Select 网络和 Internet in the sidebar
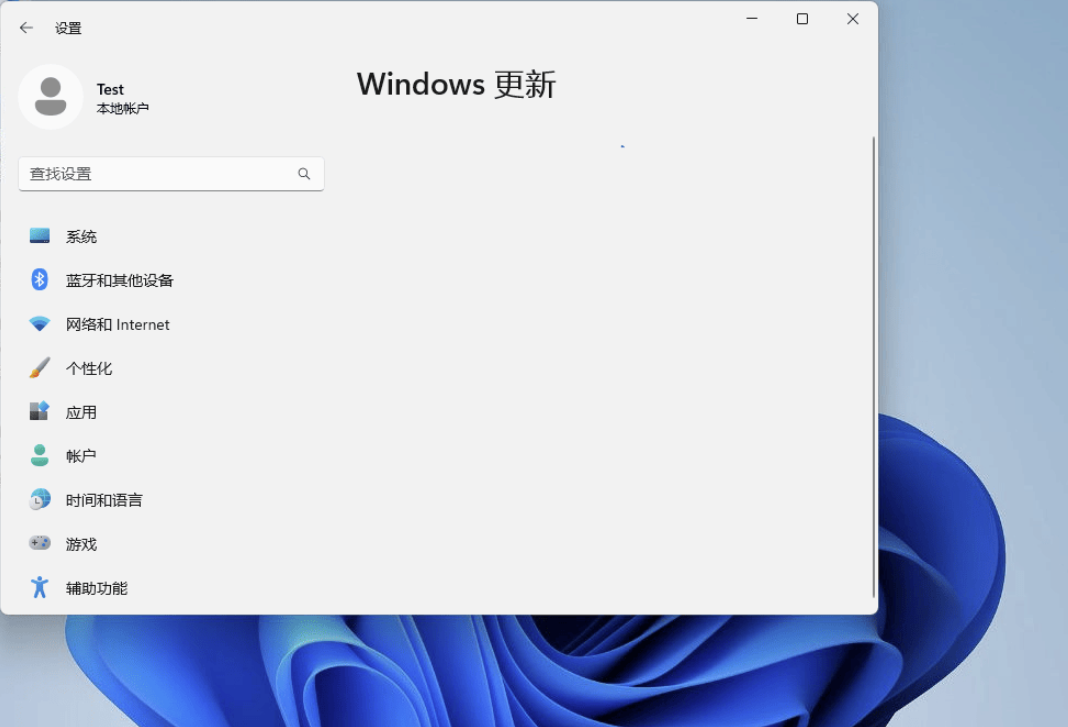 117,324
